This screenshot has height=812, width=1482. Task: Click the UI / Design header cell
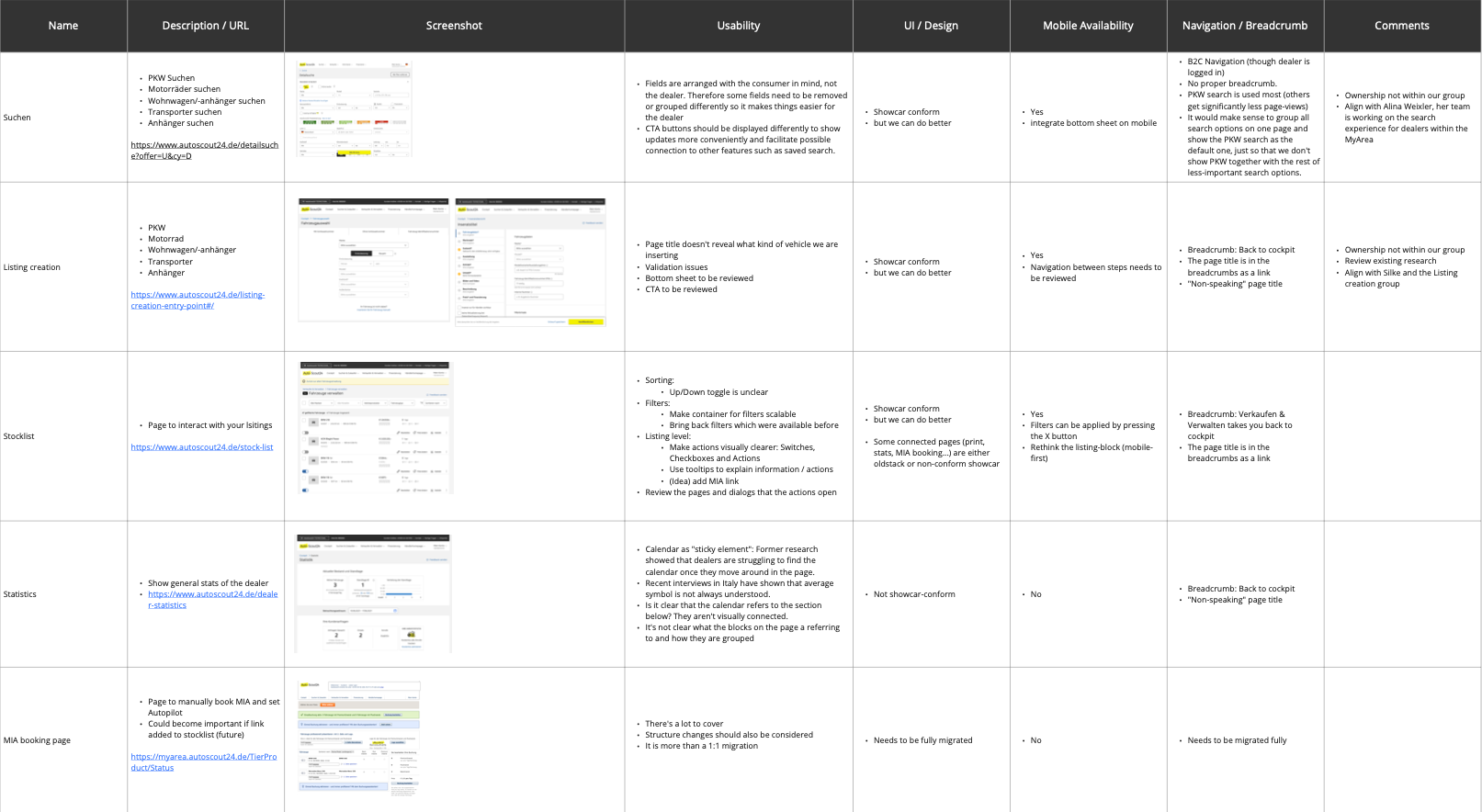click(931, 26)
